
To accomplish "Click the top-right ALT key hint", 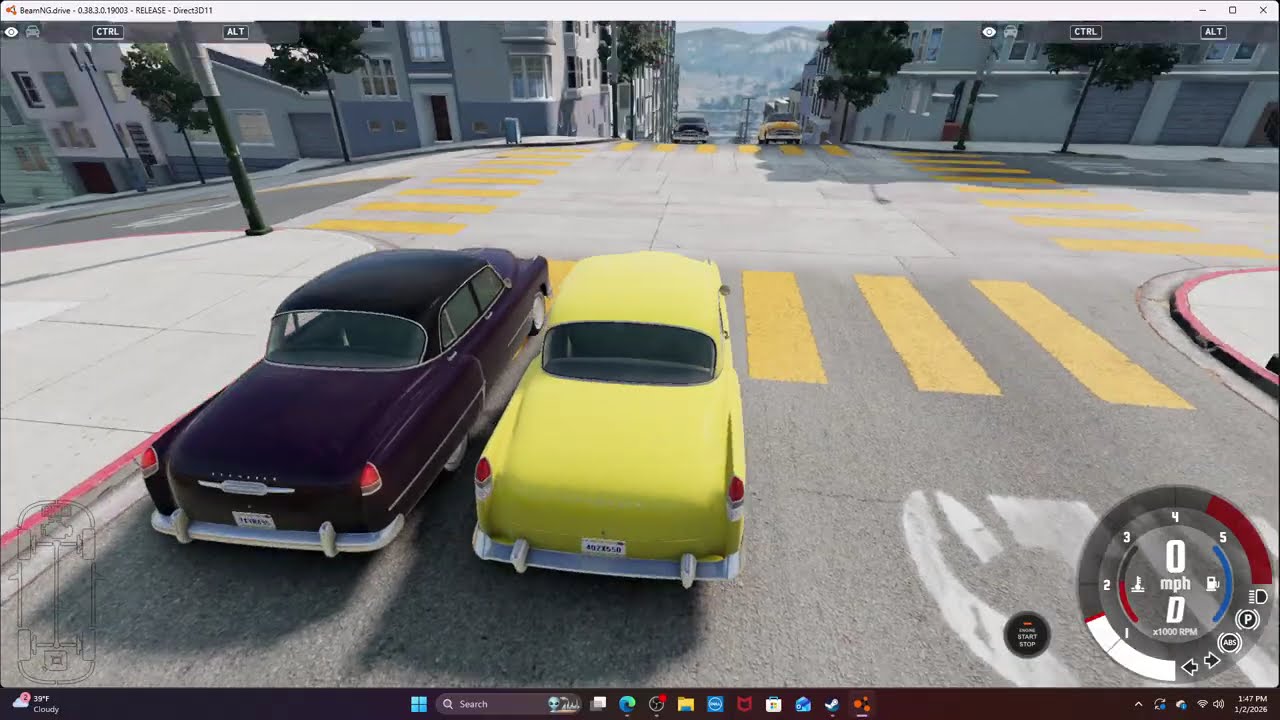I will 1214,32.
